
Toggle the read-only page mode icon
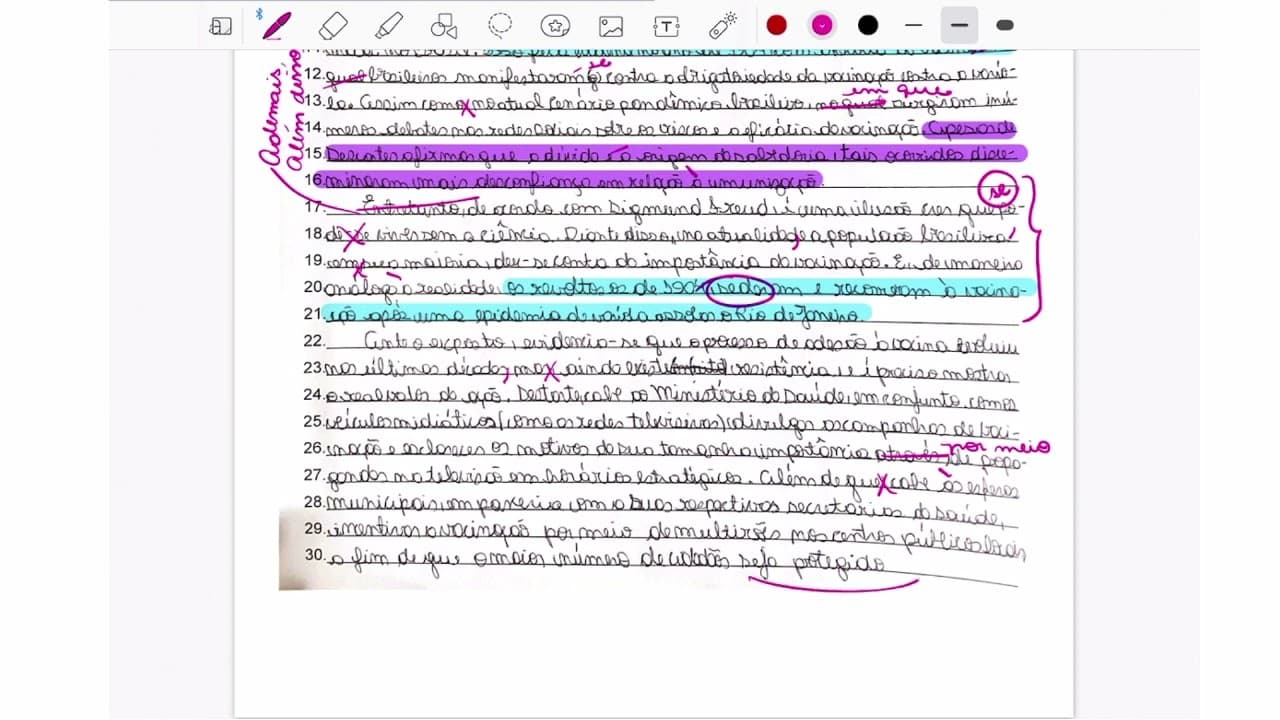pyautogui.click(x=220, y=26)
